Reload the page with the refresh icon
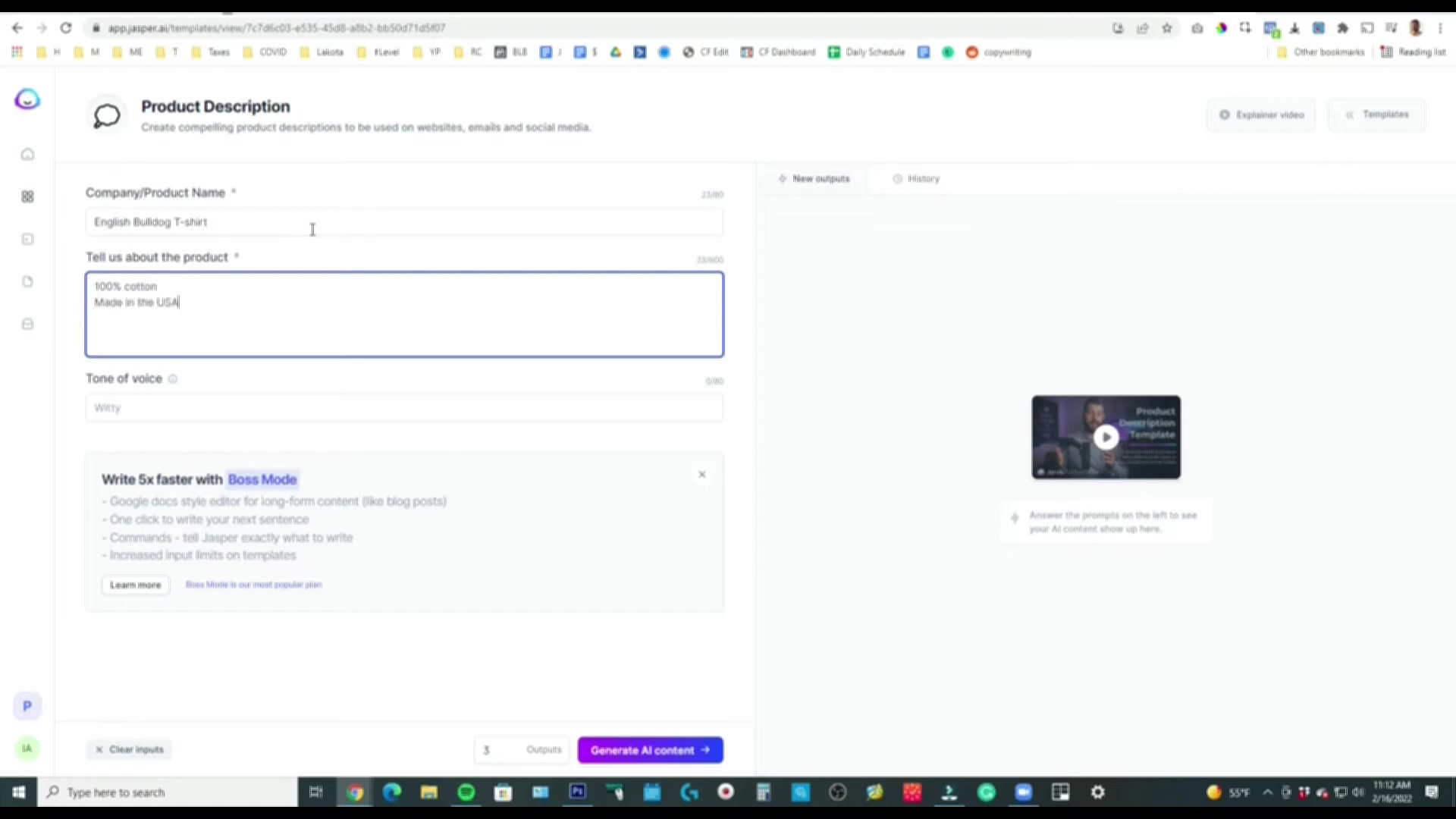 66,28
